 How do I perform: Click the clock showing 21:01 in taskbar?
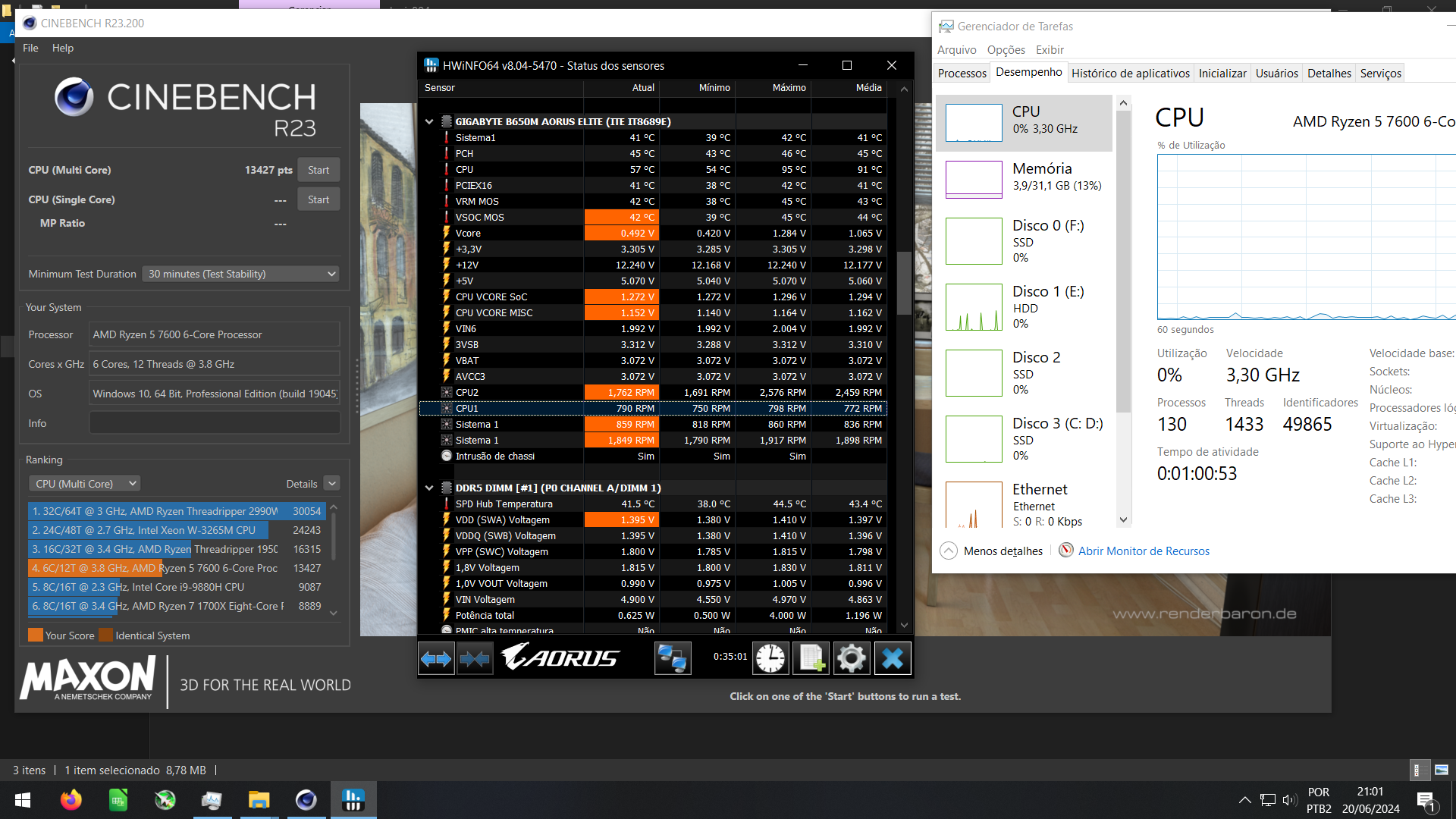coord(1370,792)
